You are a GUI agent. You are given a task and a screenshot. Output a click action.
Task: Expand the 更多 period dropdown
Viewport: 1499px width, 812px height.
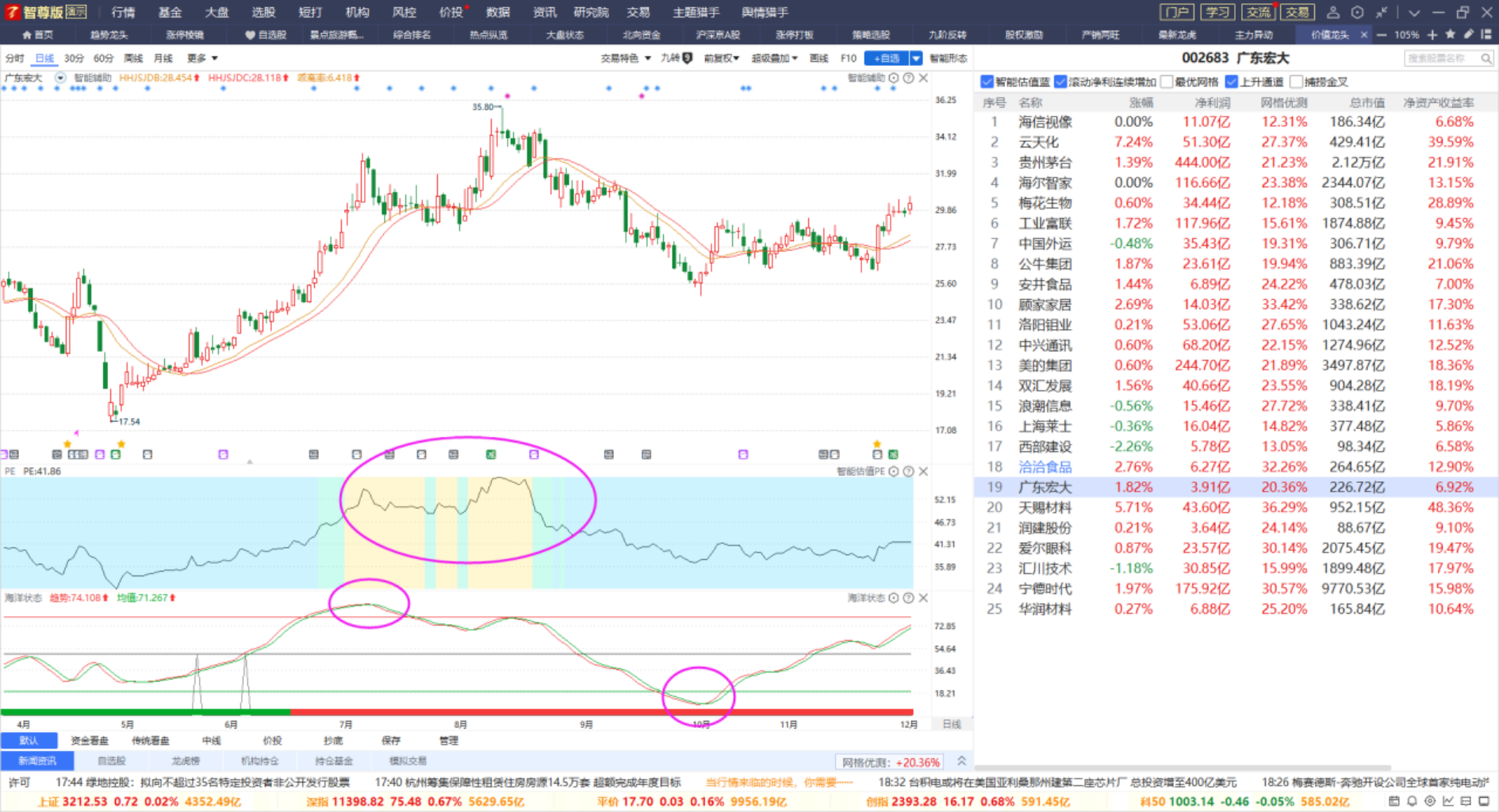202,58
